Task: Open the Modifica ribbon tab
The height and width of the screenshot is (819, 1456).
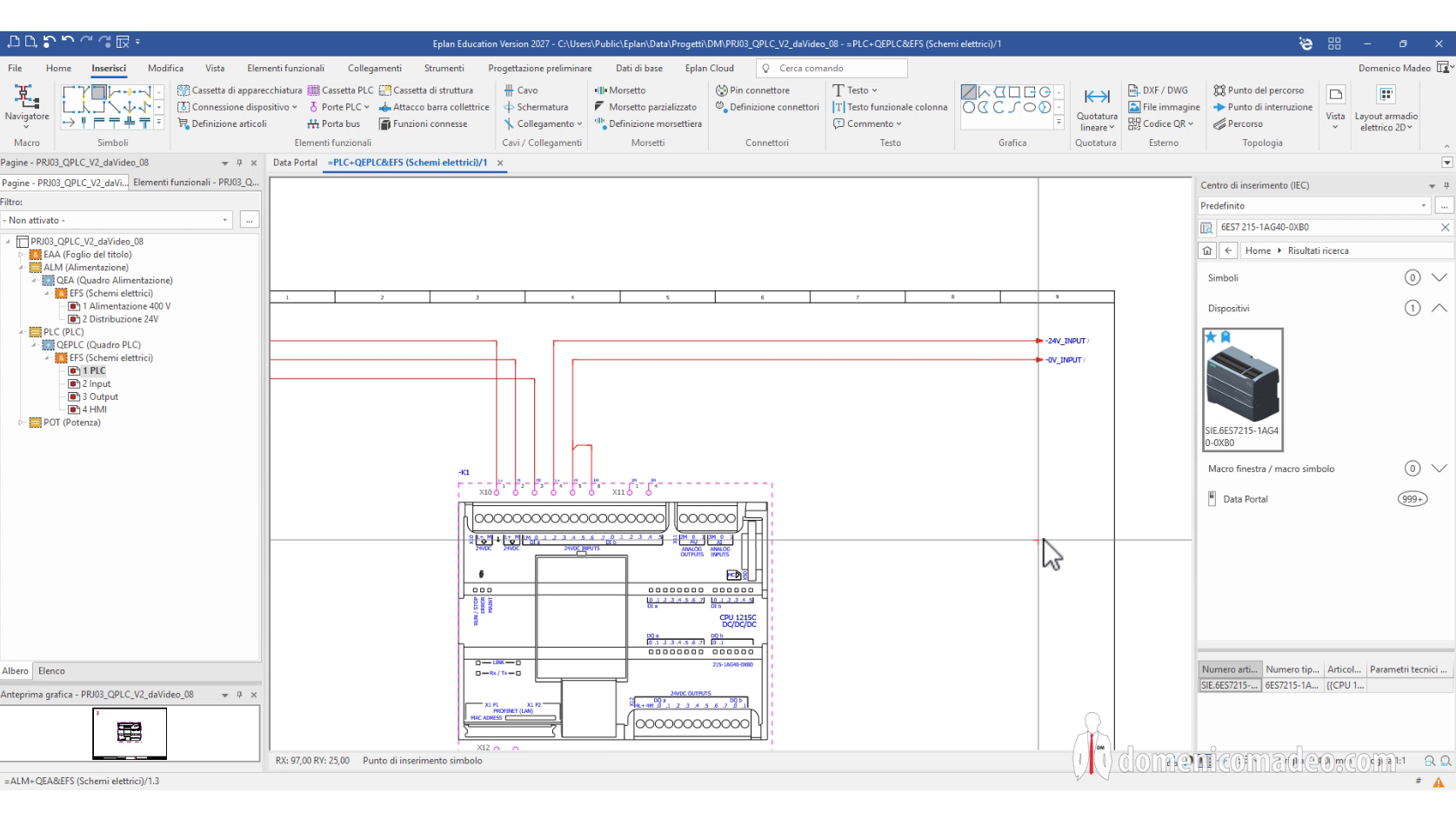Action: click(165, 68)
